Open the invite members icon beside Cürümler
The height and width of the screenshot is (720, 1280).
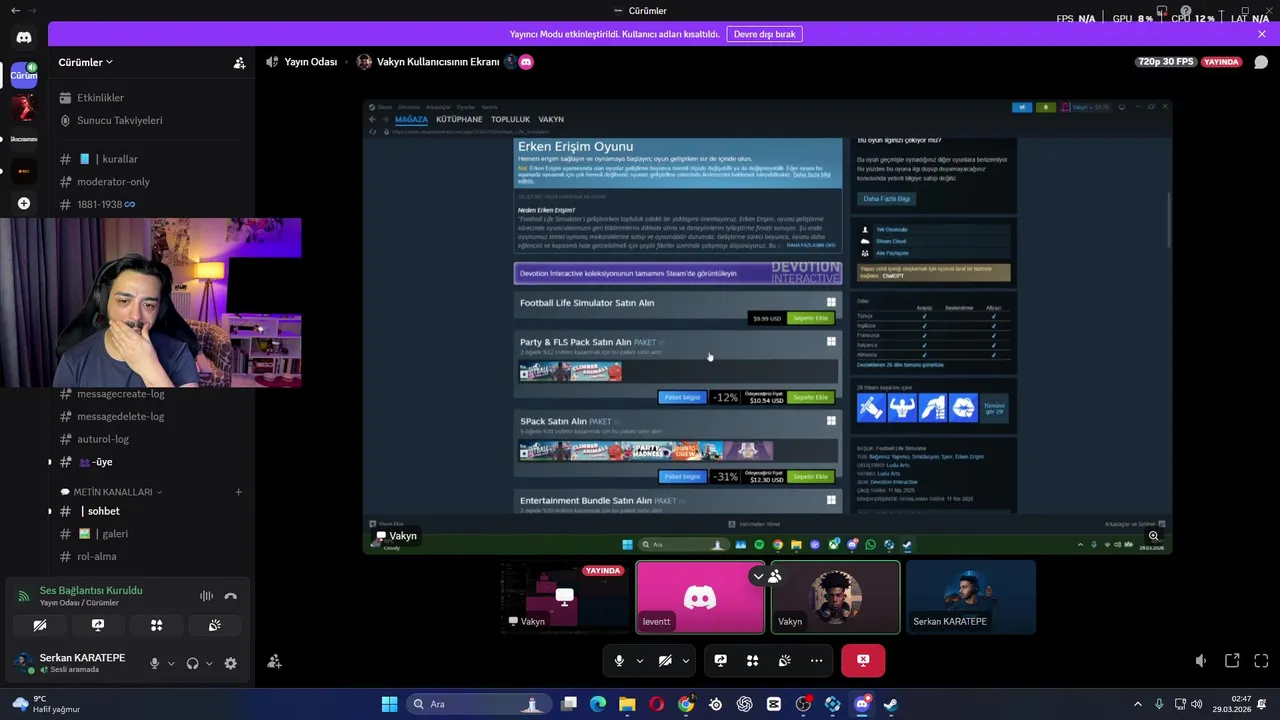239,62
